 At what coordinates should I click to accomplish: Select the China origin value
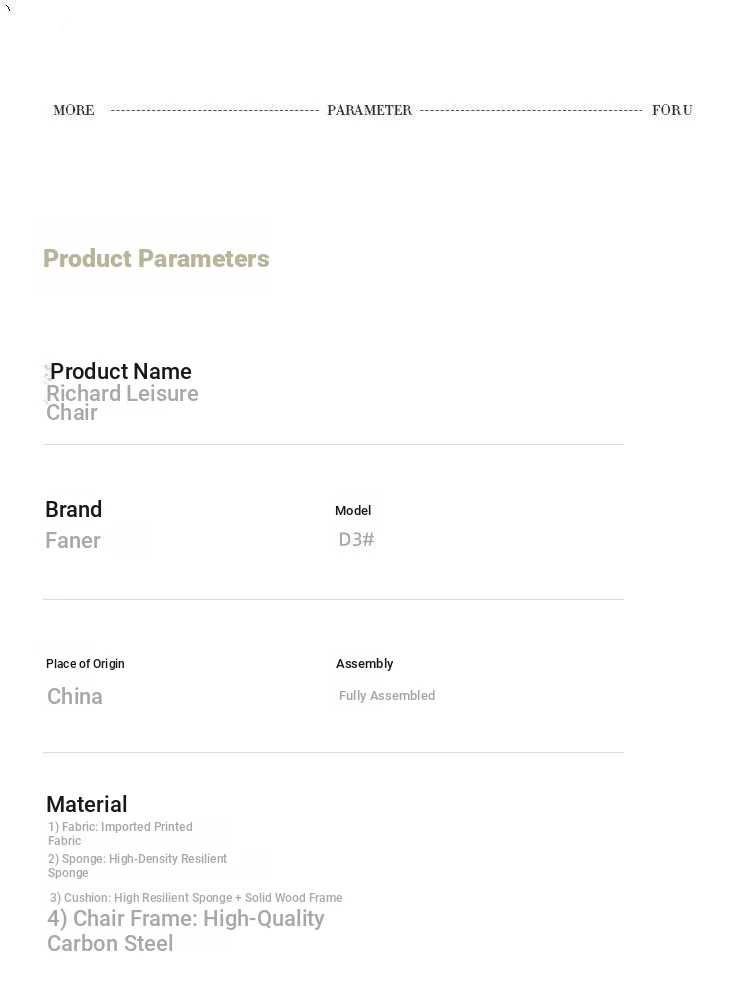(75, 696)
